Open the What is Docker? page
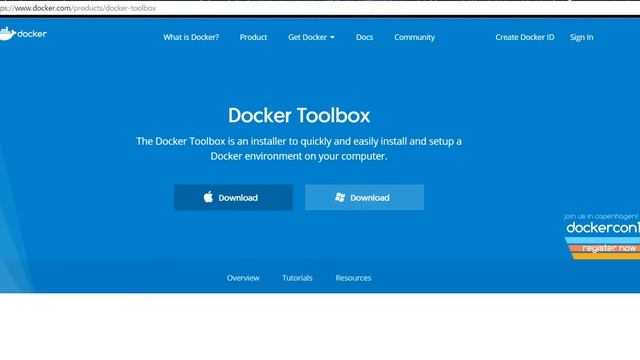 coord(191,37)
